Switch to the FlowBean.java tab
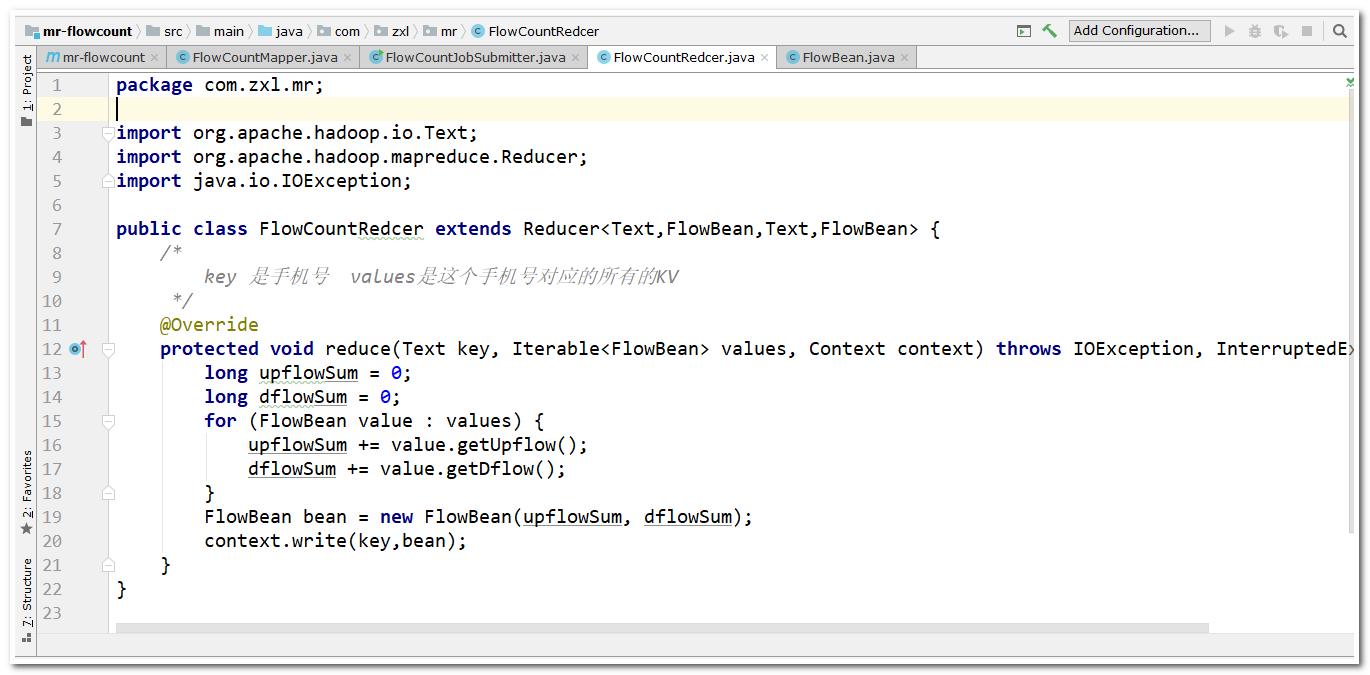The width and height of the screenshot is (1370, 675). pos(848,58)
